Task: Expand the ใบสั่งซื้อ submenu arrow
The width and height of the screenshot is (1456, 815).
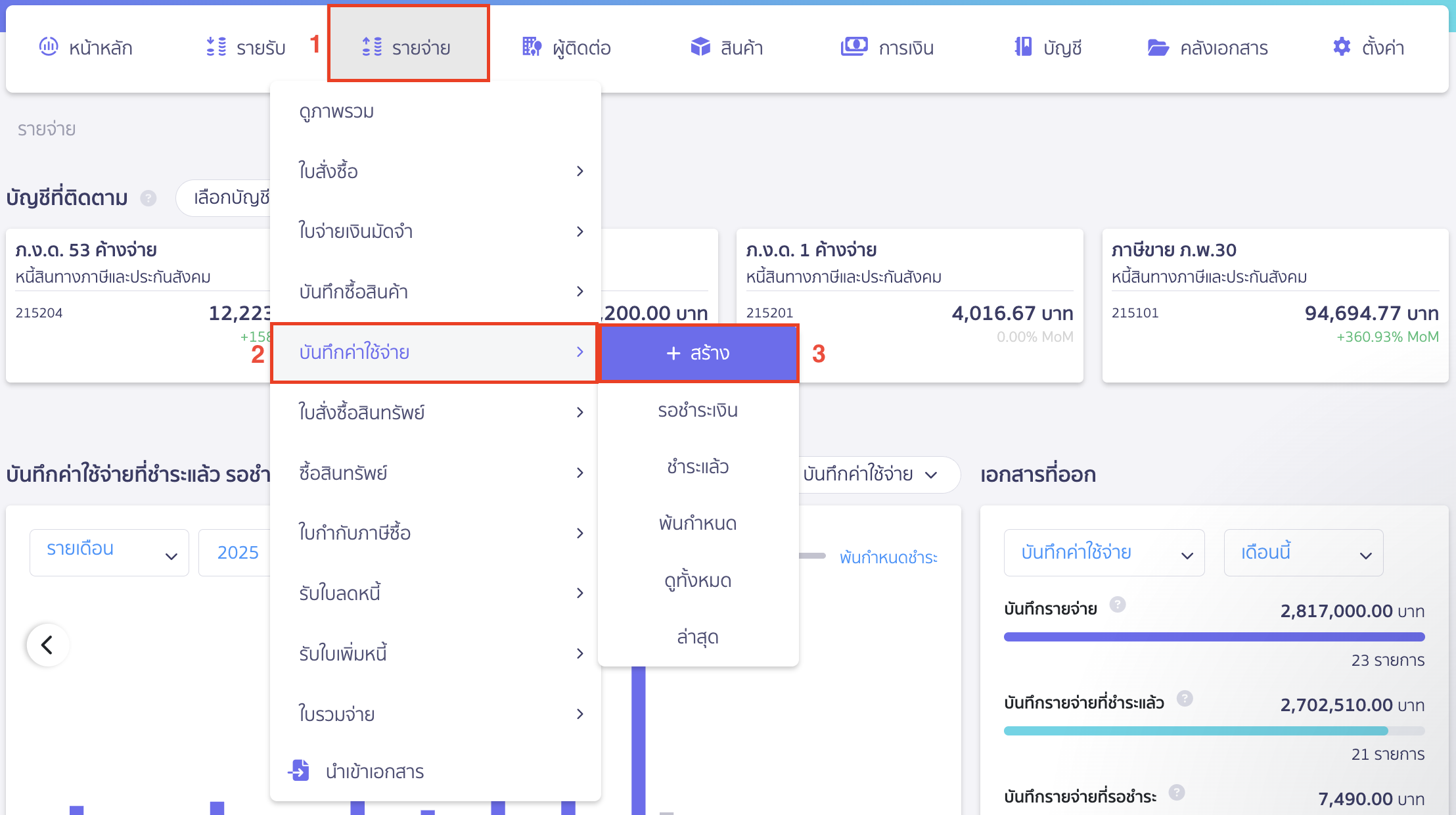Action: pos(580,171)
